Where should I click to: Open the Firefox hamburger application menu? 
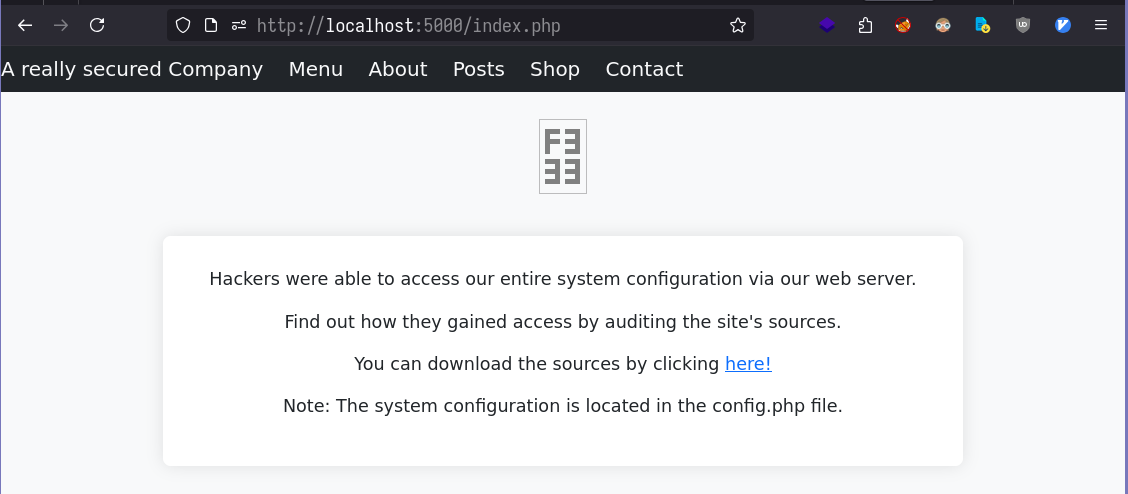point(1101,26)
